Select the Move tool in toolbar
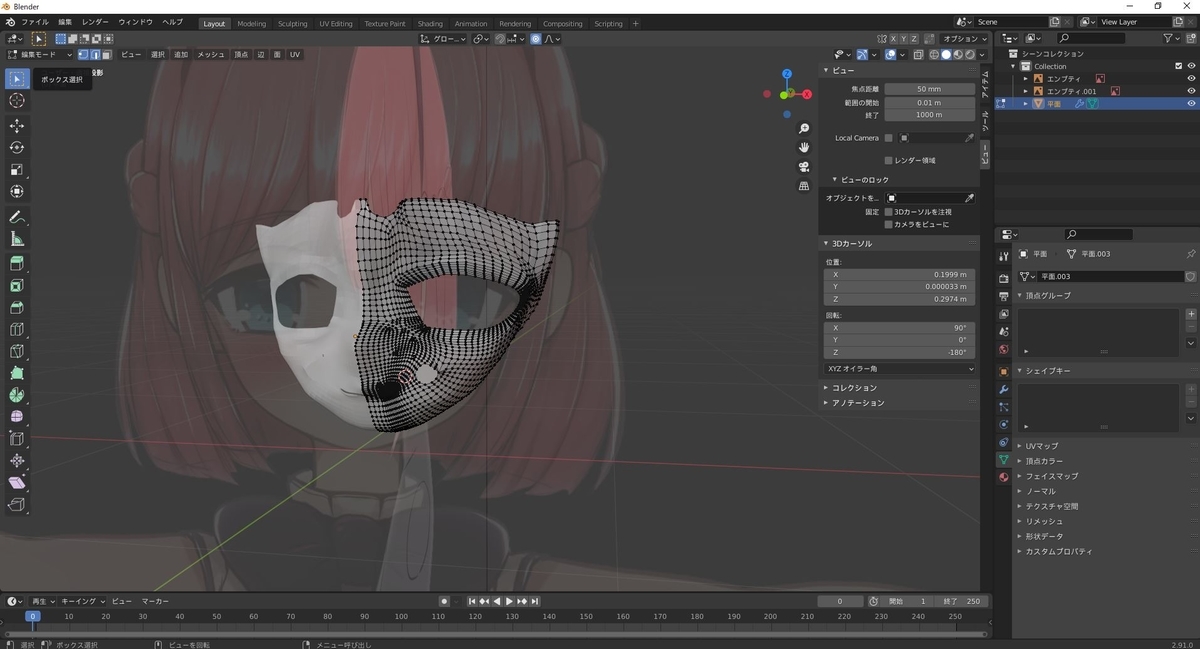Image resolution: width=1200 pixels, height=649 pixels. (17, 125)
